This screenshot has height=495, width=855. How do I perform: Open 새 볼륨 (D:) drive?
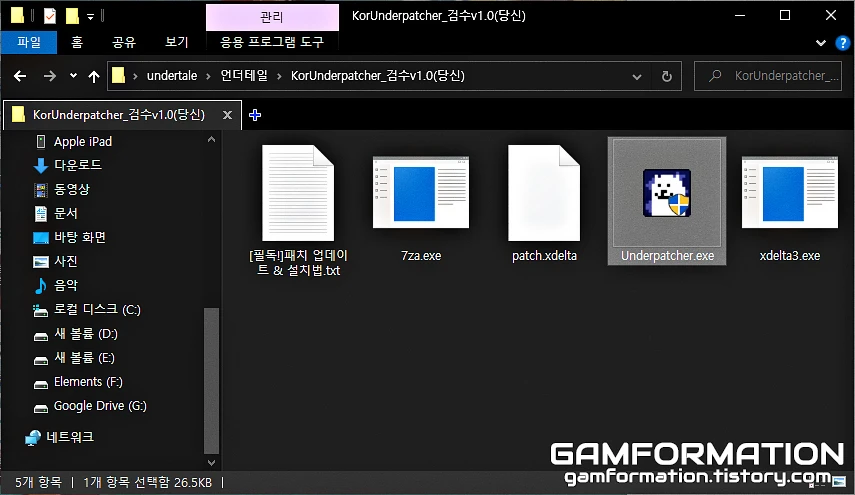[86, 334]
